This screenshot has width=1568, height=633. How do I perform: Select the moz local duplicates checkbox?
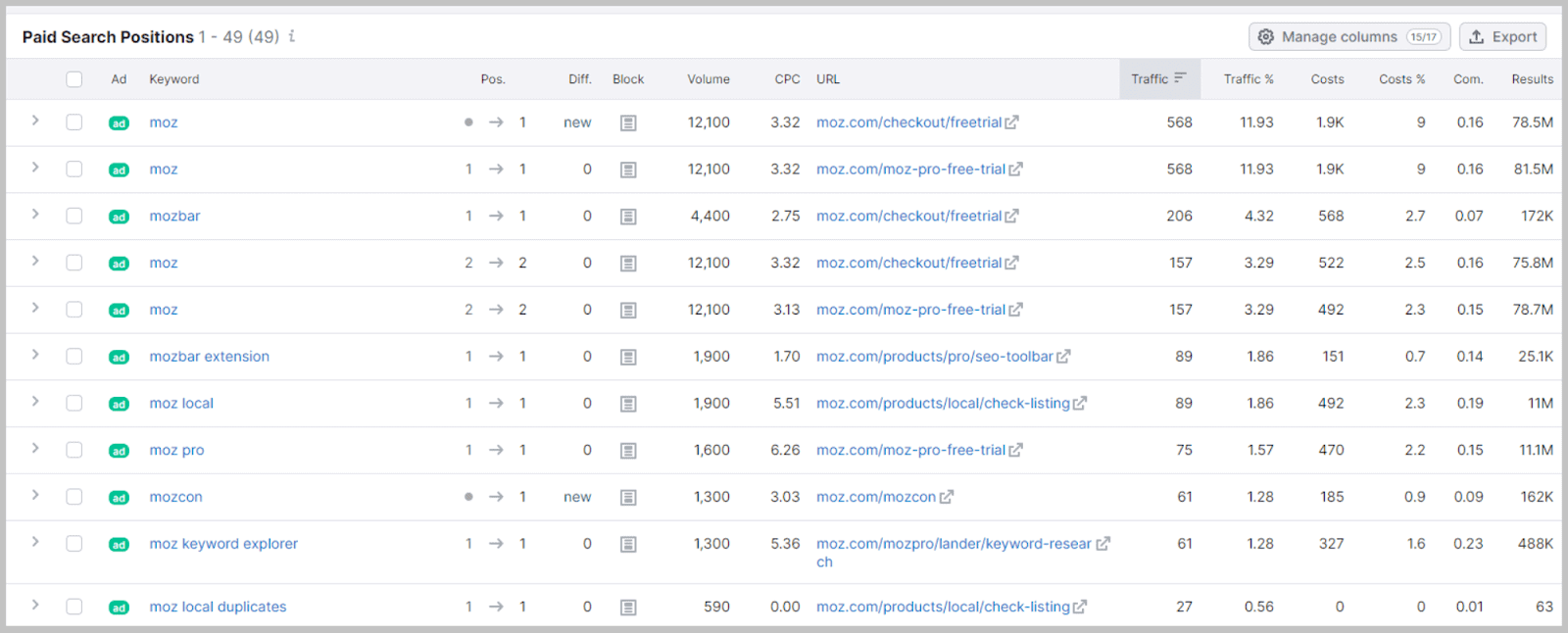[x=74, y=607]
